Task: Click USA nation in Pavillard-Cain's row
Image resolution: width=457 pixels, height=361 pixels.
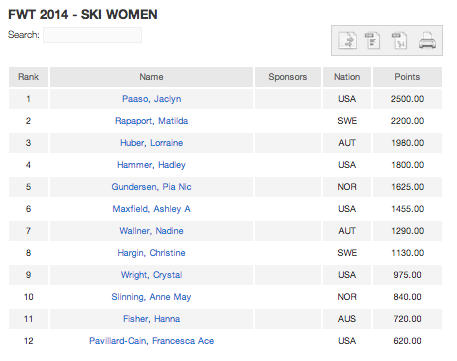Action: coord(347,341)
